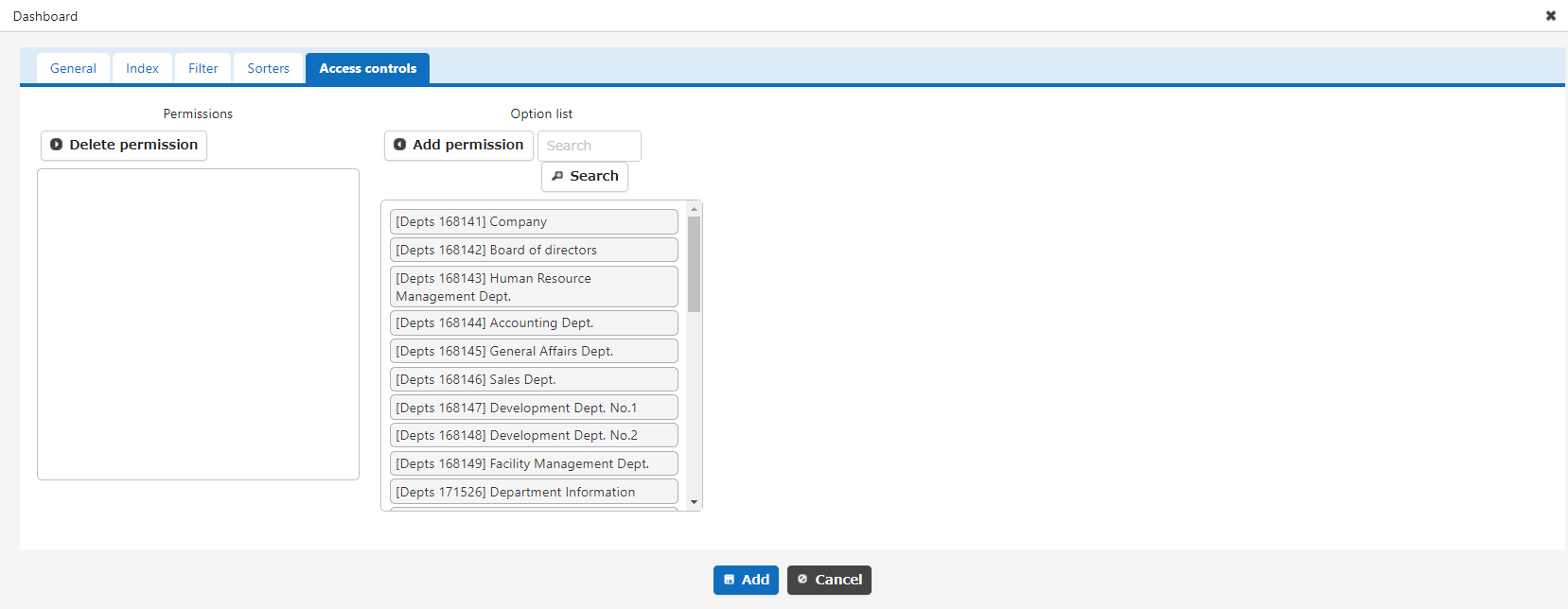Select [Depts 171526] Department Information
The image size is (1568, 609).
point(534,492)
